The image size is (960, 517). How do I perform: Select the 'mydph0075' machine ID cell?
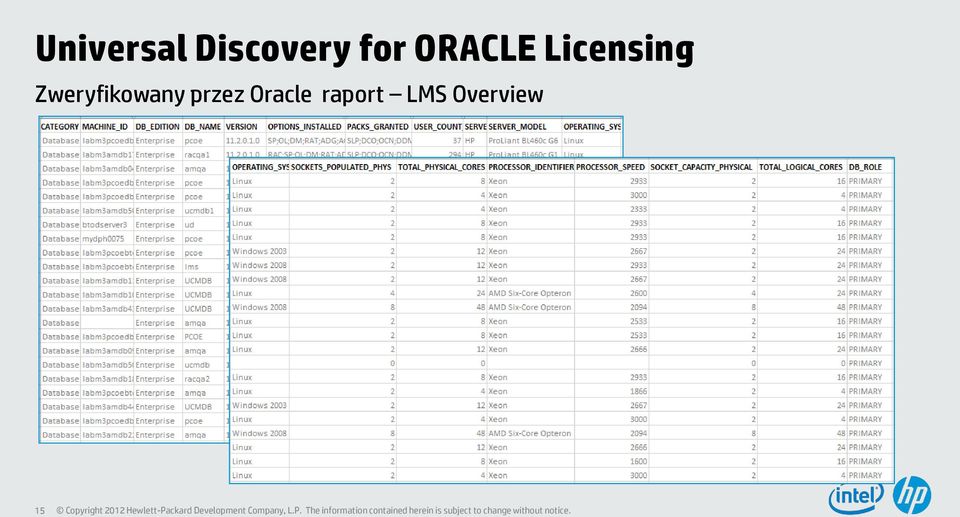point(103,239)
